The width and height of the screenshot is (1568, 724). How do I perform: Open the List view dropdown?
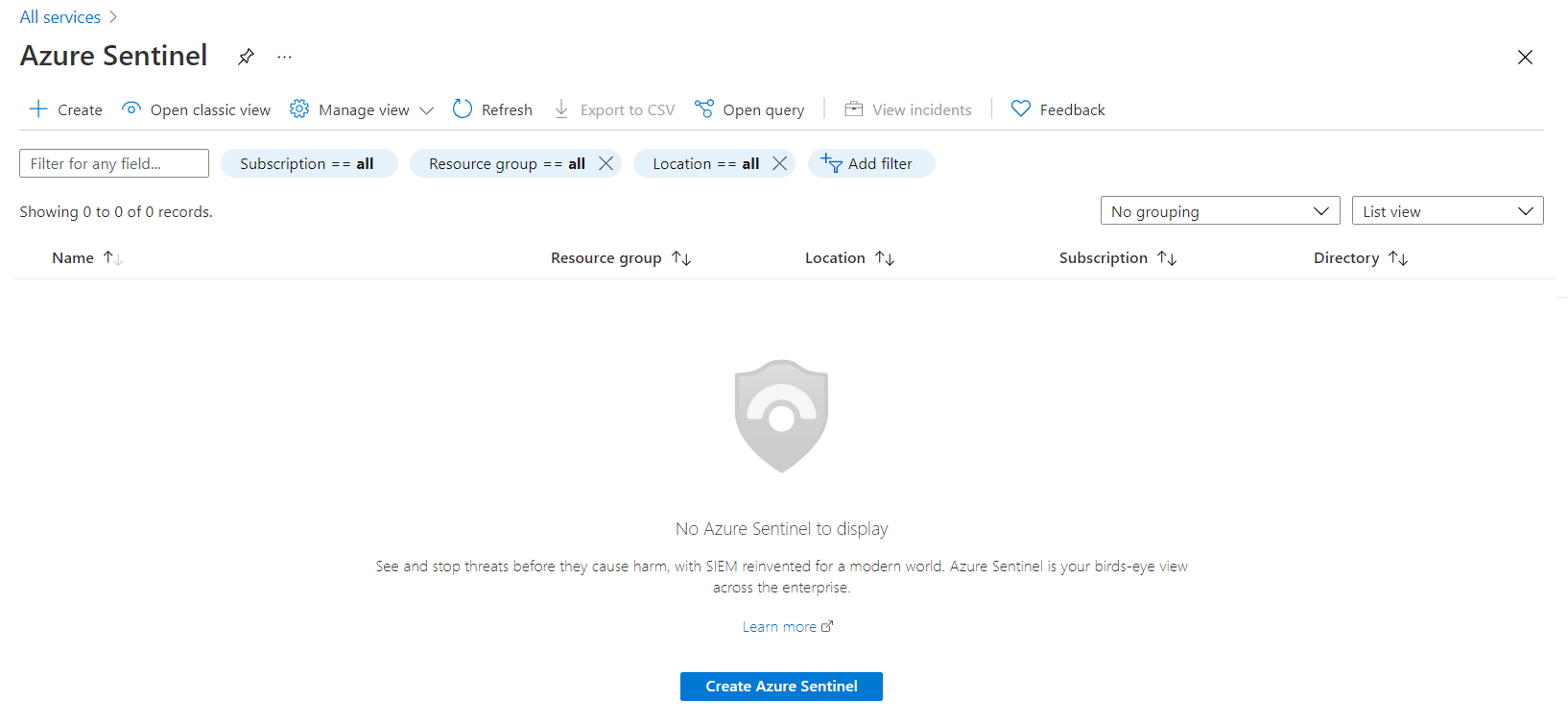(x=1446, y=211)
